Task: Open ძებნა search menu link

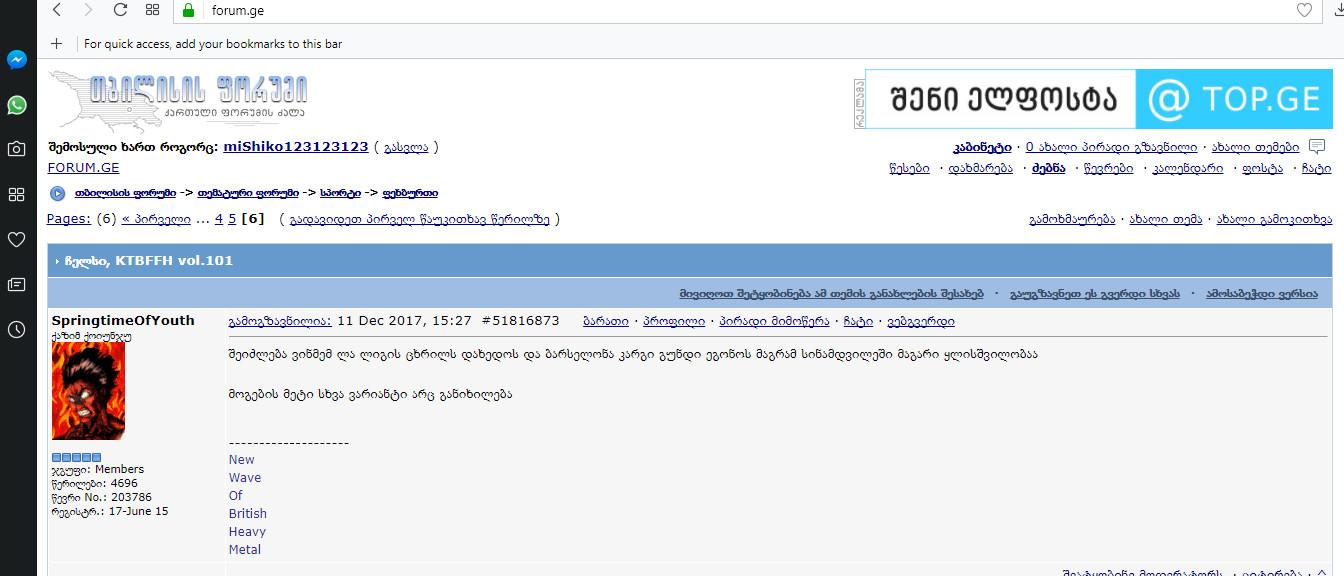Action: (x=1049, y=168)
